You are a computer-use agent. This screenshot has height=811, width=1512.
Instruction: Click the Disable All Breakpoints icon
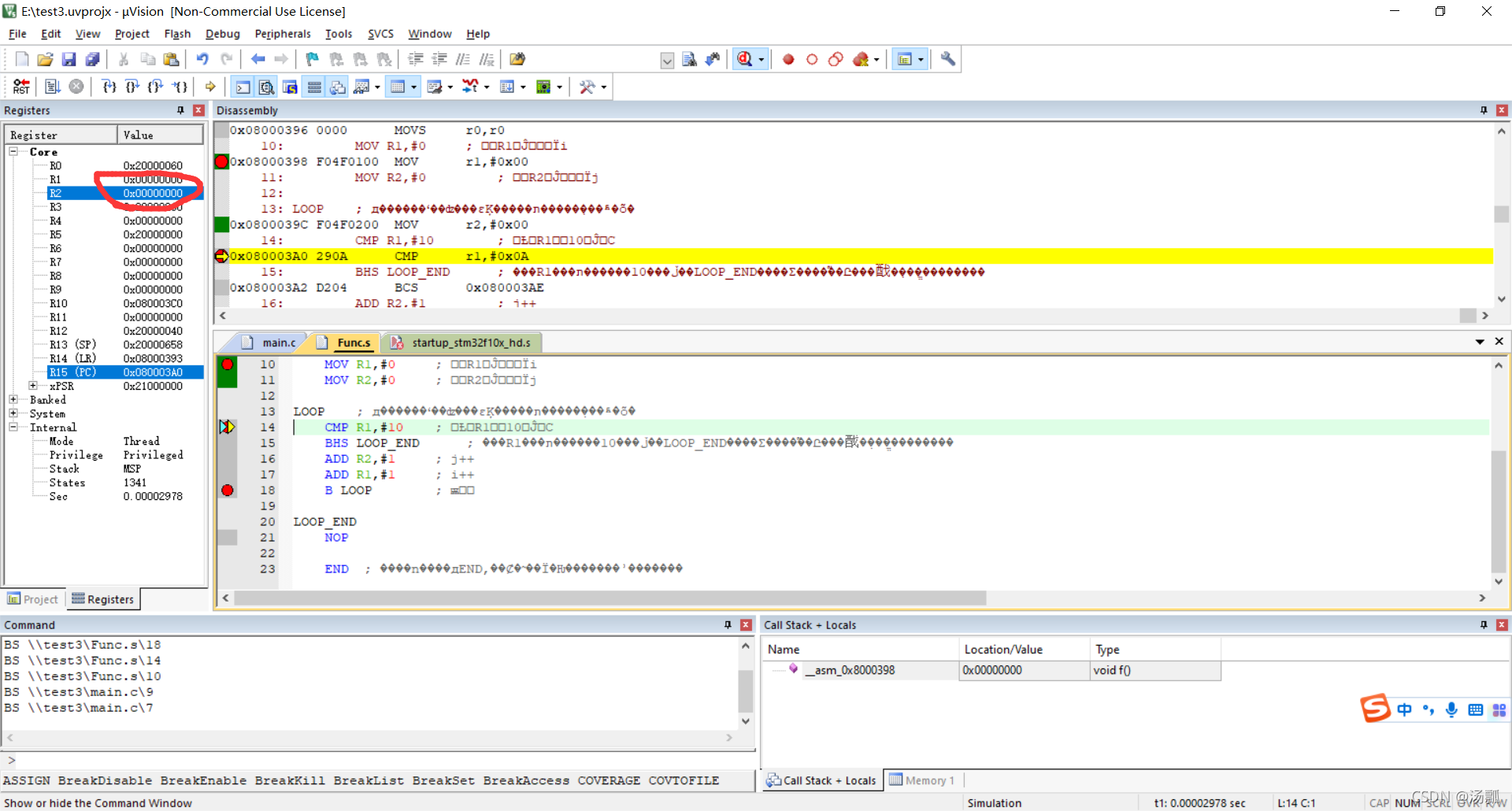click(836, 59)
